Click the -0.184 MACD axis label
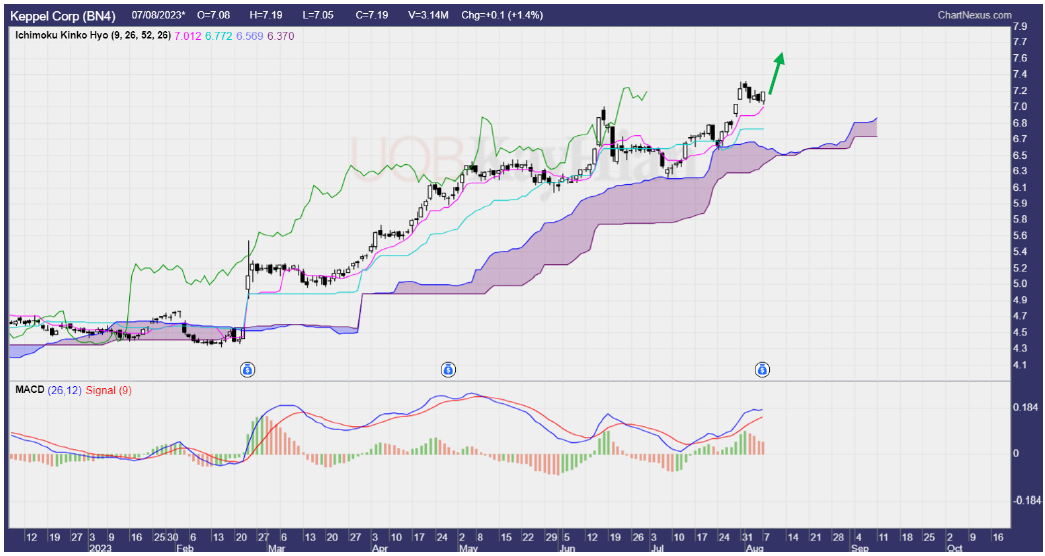This screenshot has width=1045, height=556. (x=1025, y=500)
